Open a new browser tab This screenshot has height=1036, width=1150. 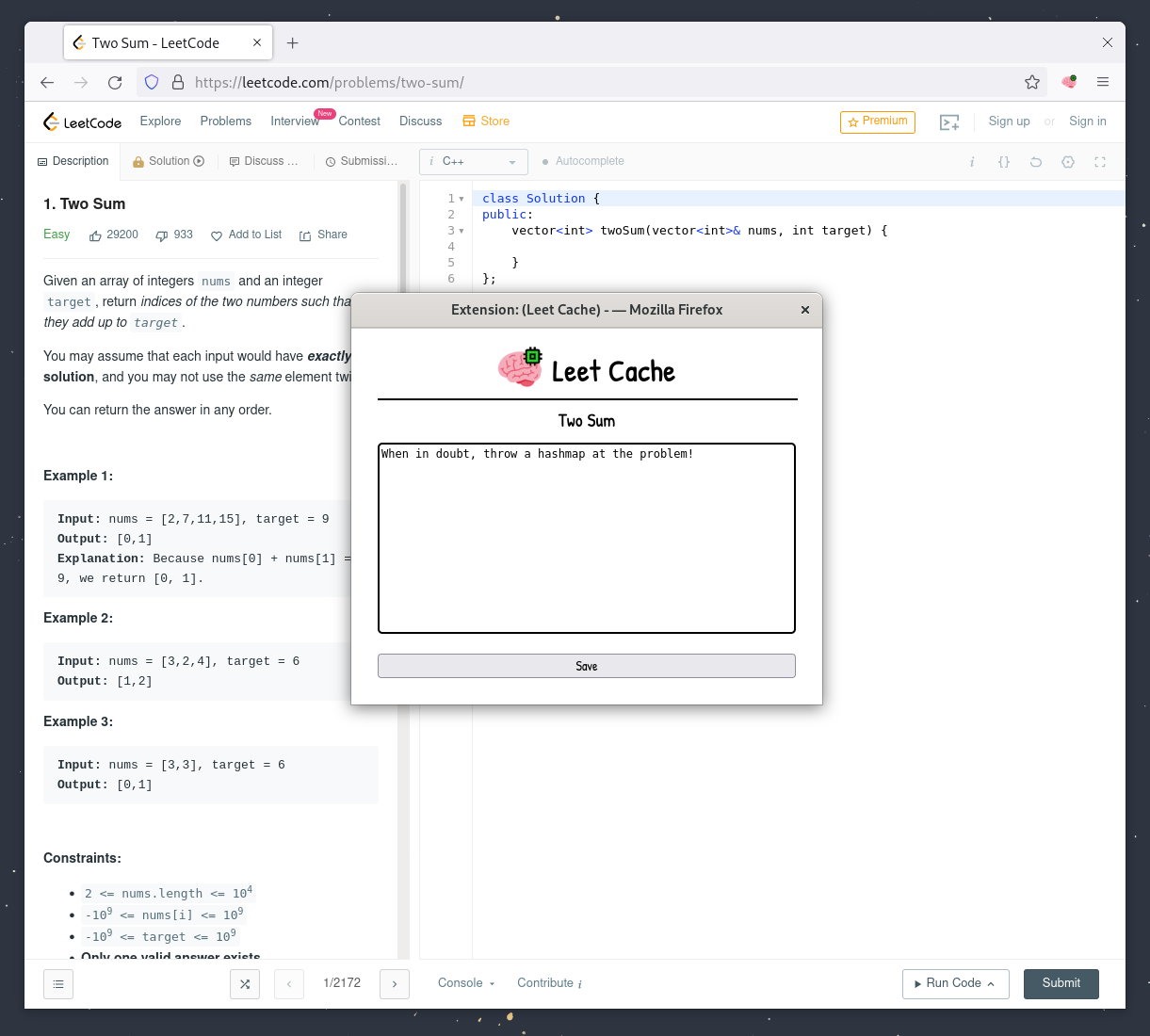click(x=293, y=42)
